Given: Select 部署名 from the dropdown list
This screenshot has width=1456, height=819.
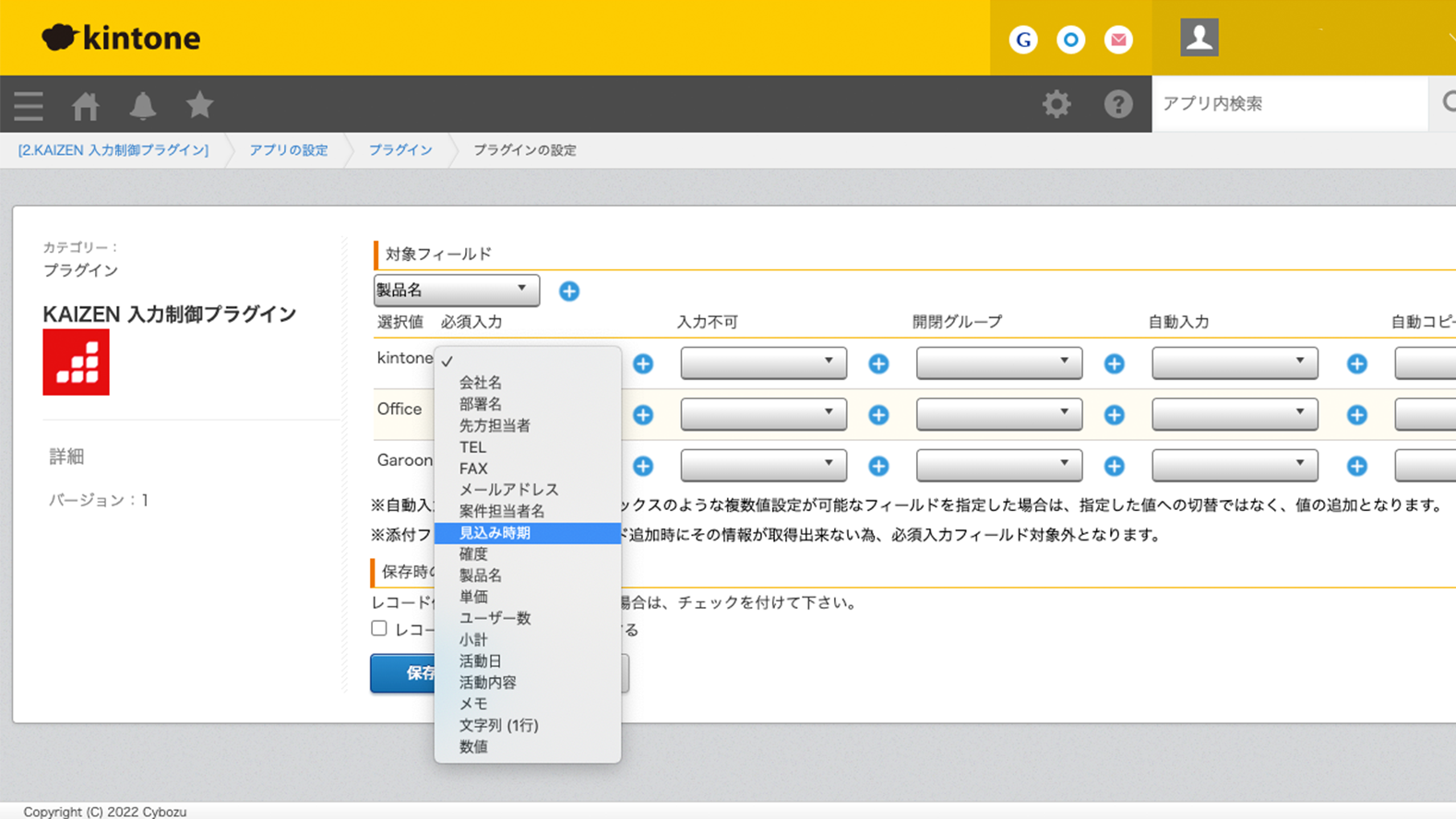Looking at the screenshot, I should (x=528, y=404).
